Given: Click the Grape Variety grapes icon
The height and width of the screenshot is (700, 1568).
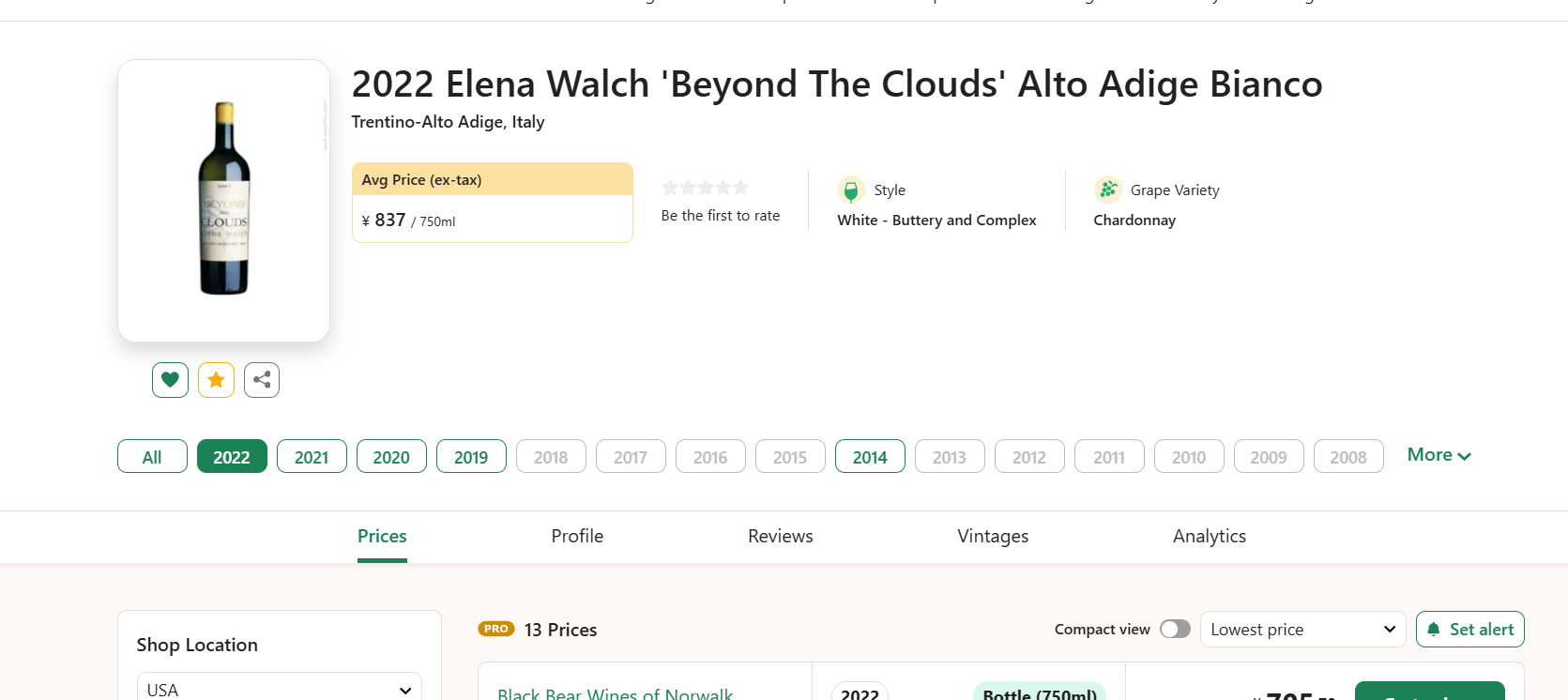Looking at the screenshot, I should click(1108, 190).
